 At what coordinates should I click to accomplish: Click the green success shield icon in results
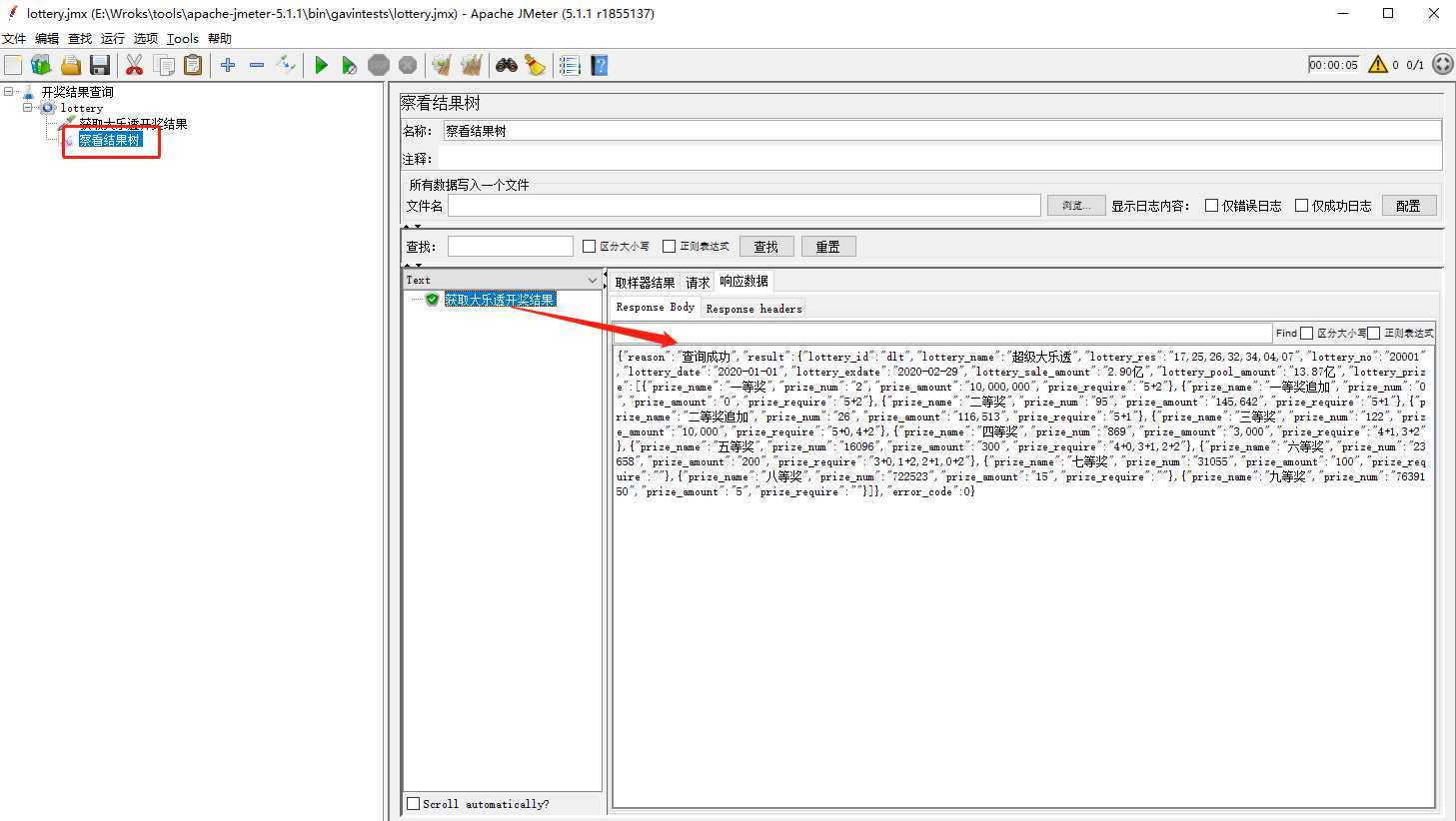tap(432, 300)
